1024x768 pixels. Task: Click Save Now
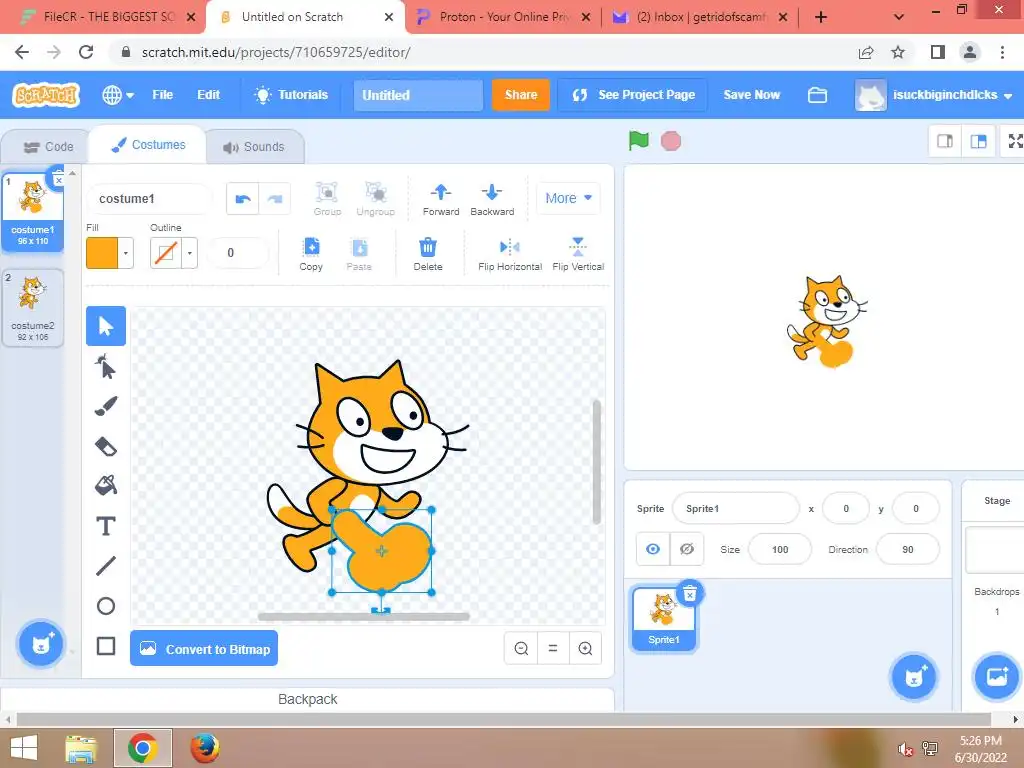pos(751,95)
